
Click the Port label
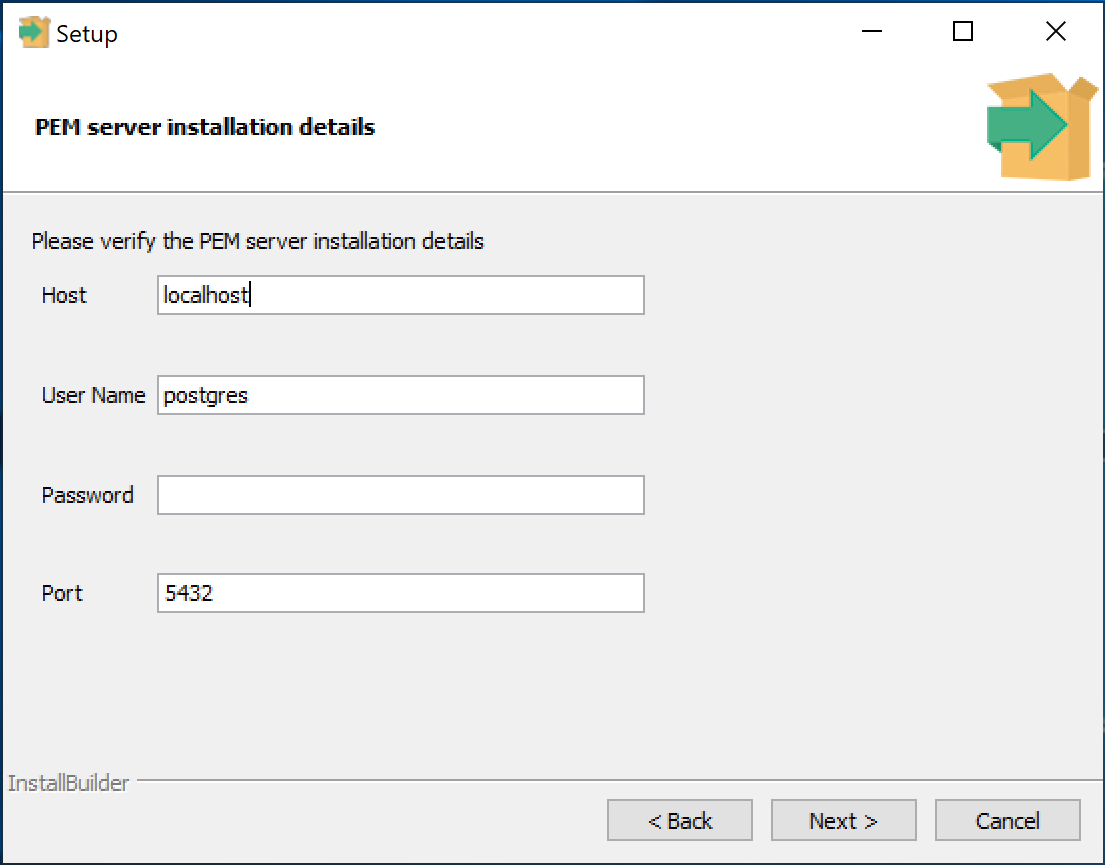pyautogui.click(x=62, y=594)
